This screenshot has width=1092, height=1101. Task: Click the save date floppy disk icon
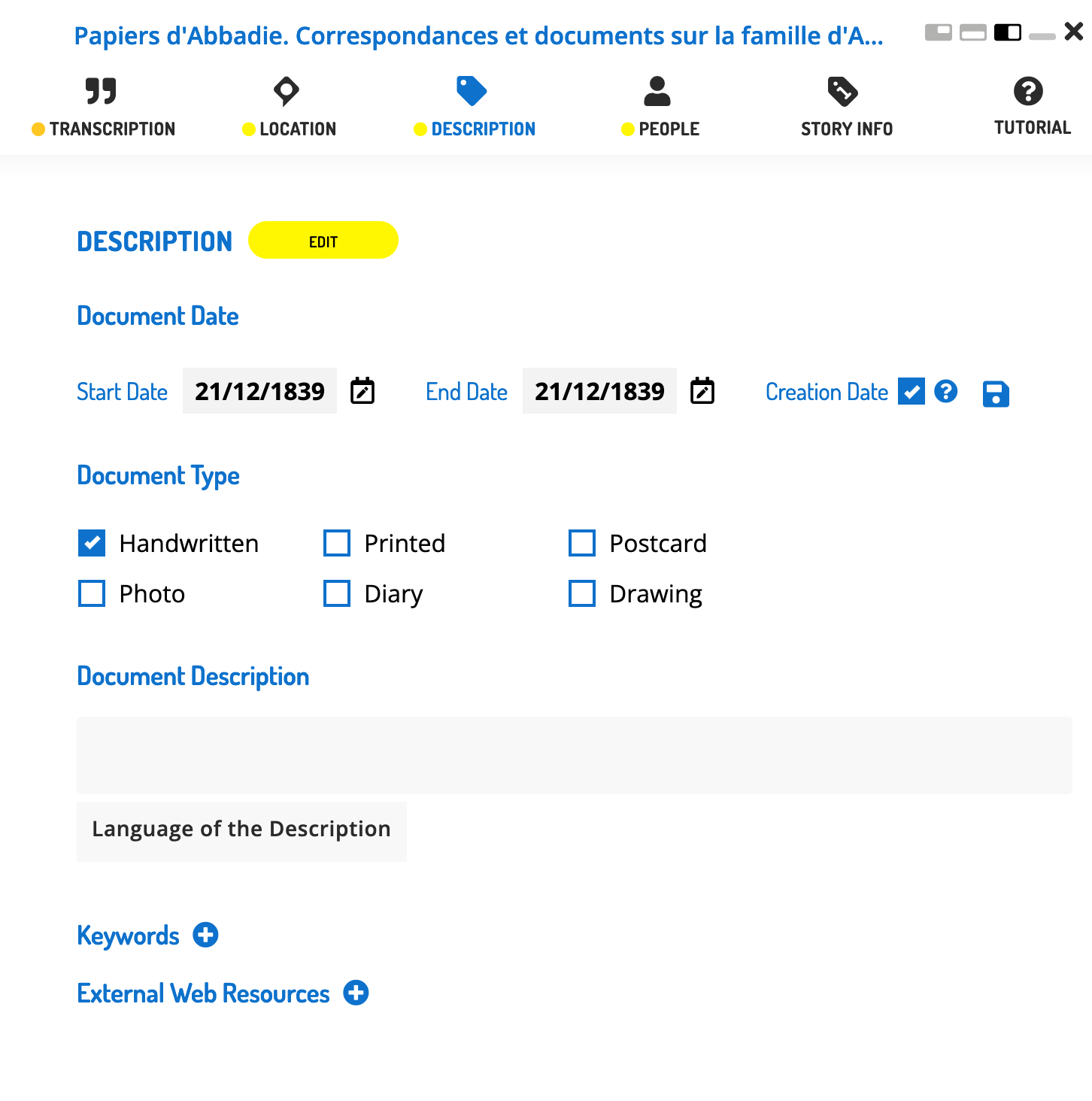point(996,393)
